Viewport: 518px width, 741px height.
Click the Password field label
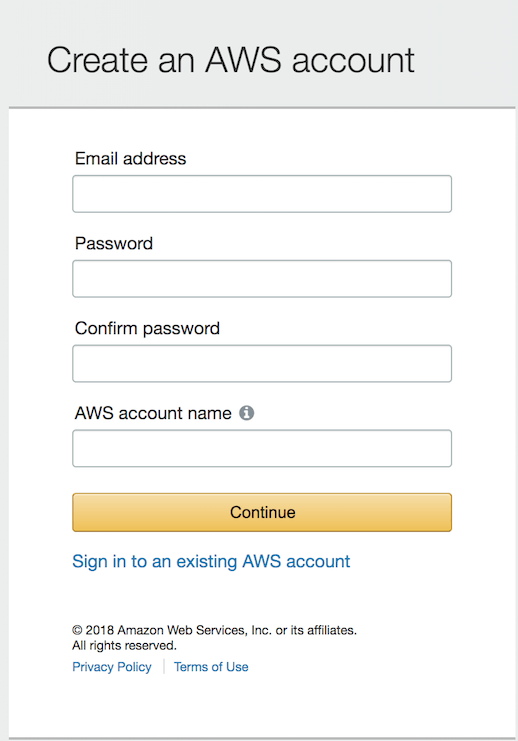[114, 243]
